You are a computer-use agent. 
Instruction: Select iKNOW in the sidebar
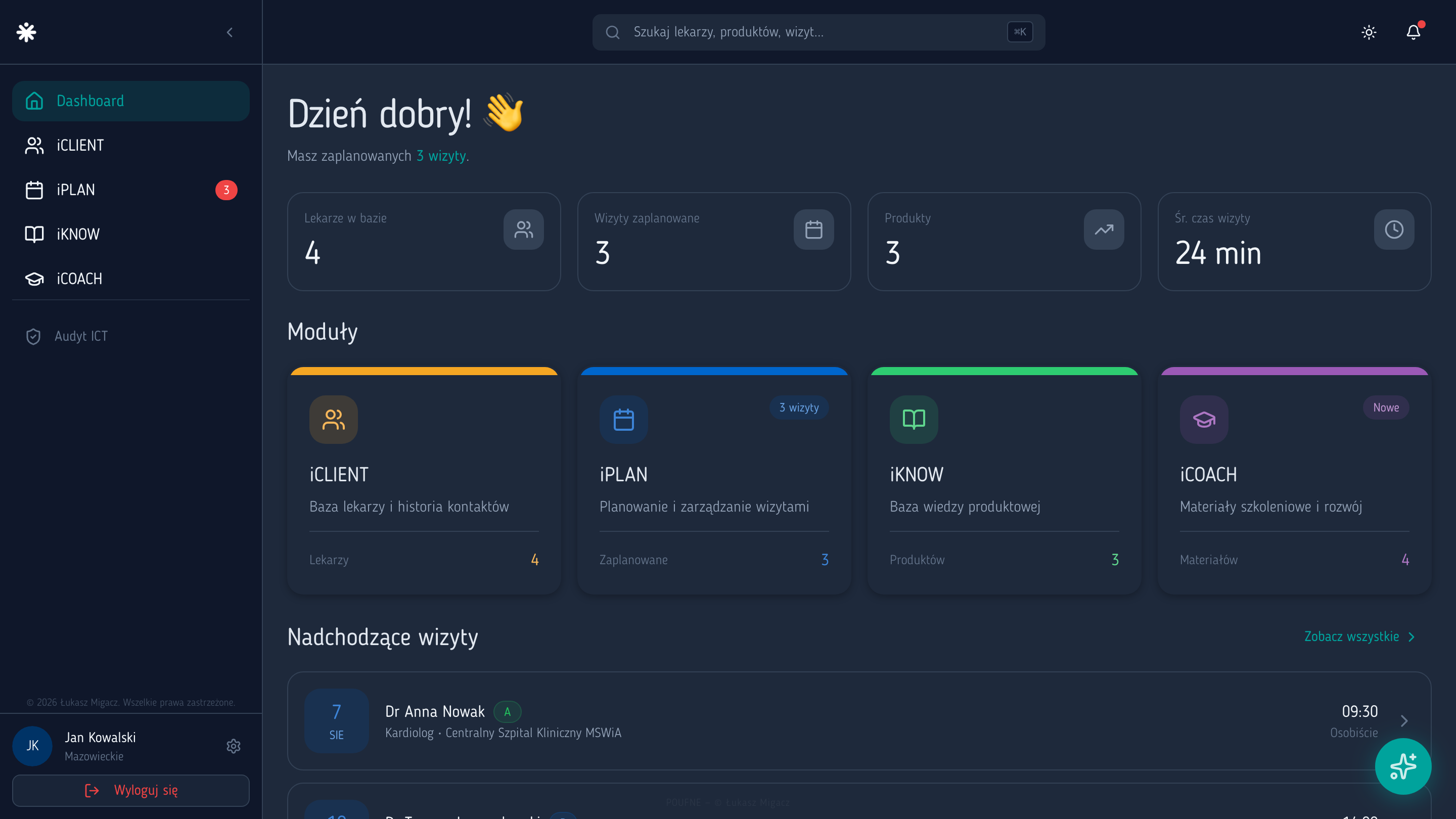tap(130, 234)
